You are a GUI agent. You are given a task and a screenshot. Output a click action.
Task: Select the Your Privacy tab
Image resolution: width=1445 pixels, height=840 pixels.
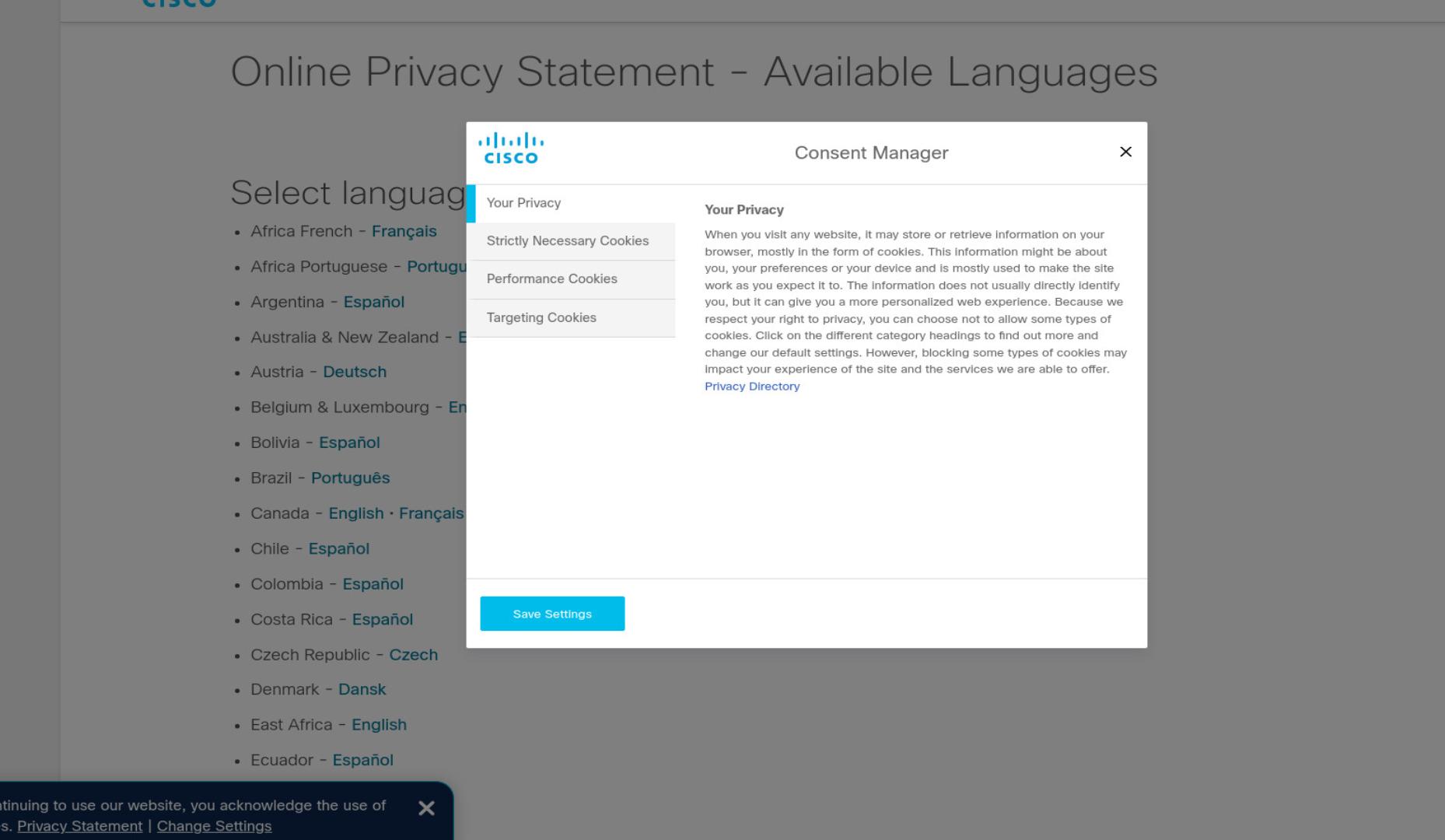pos(571,203)
